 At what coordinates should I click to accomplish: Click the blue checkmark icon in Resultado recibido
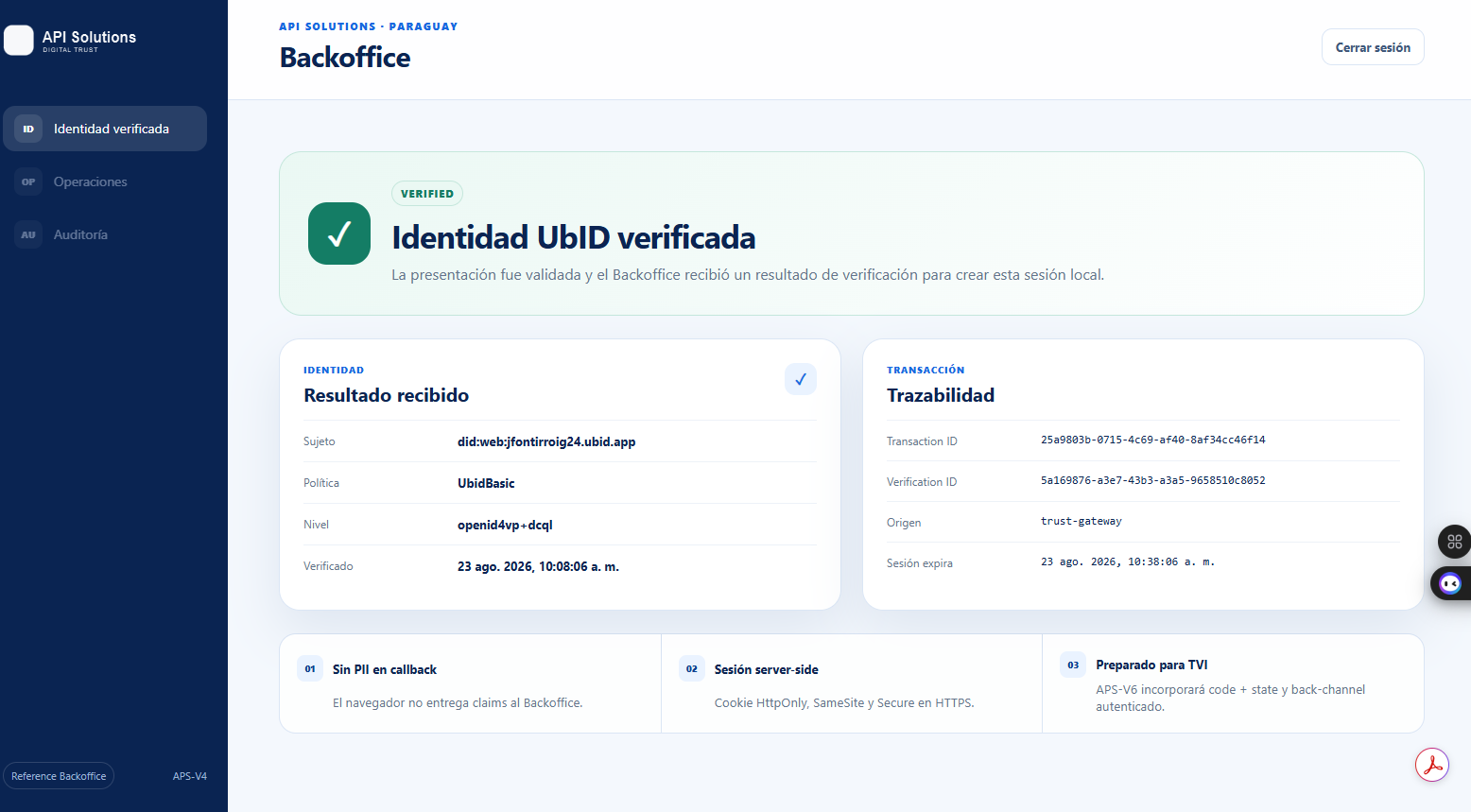[x=801, y=379]
